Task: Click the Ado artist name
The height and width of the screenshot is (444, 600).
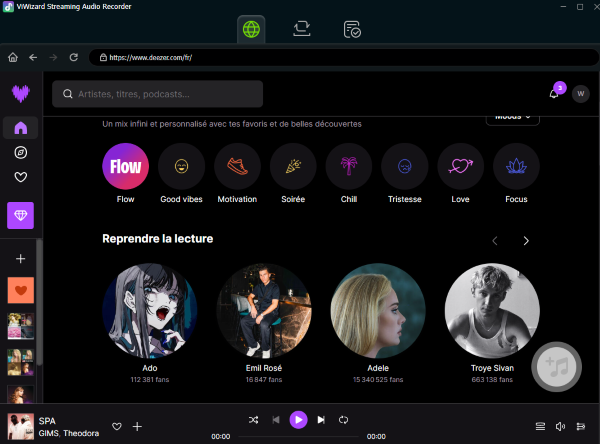Action: [x=150, y=368]
